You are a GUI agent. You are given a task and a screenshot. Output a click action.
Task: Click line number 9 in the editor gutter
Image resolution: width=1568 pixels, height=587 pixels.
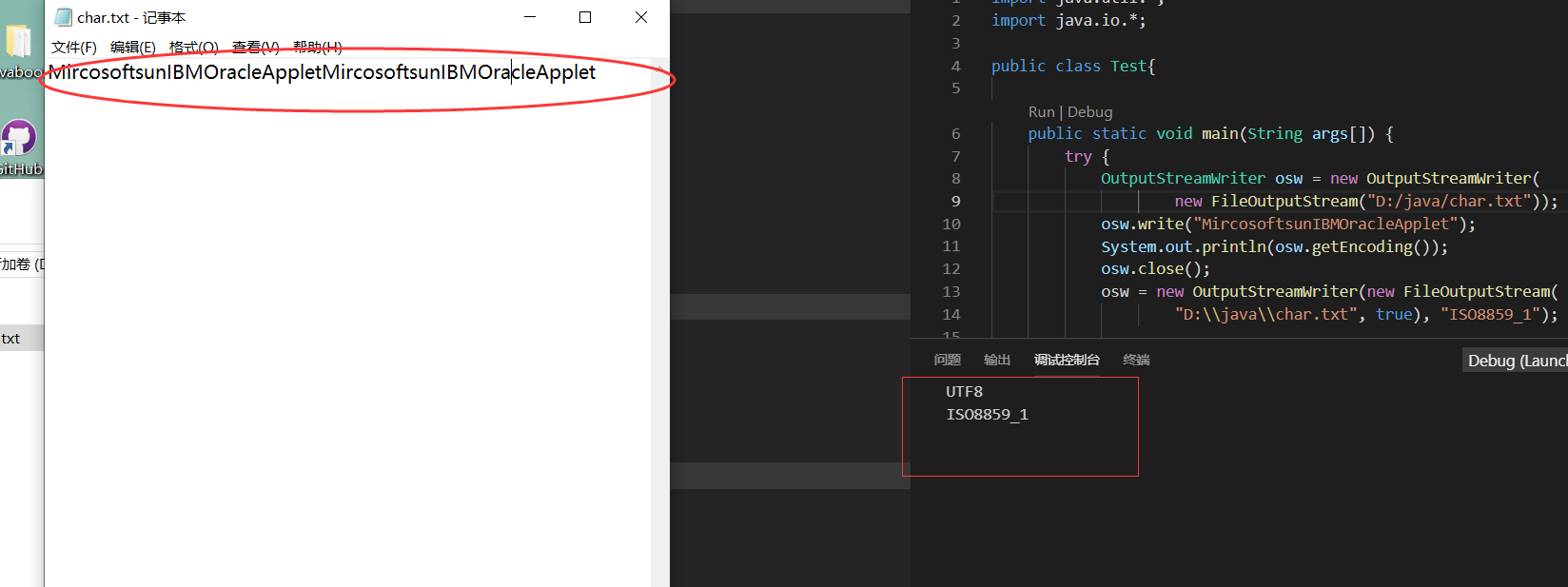tap(955, 201)
